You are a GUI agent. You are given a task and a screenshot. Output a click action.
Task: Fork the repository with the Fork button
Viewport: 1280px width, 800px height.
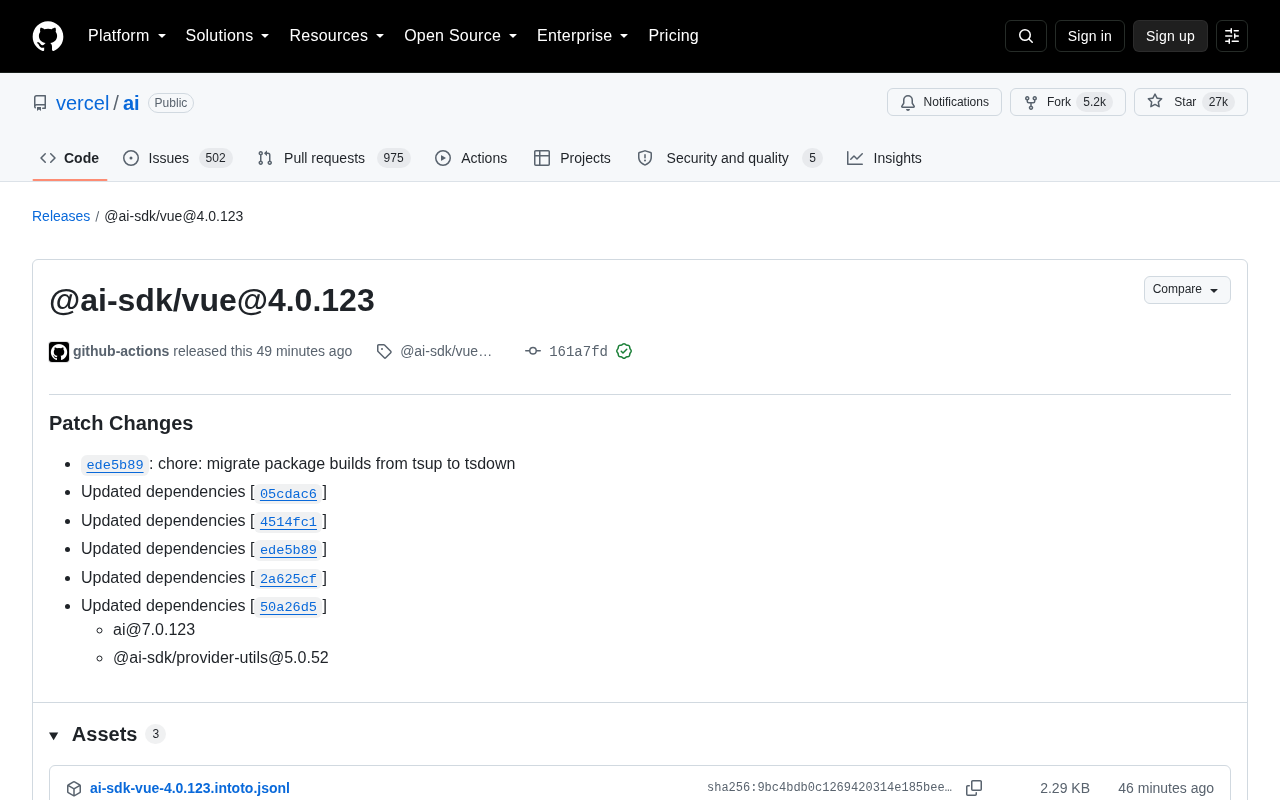pyautogui.click(x=1068, y=102)
